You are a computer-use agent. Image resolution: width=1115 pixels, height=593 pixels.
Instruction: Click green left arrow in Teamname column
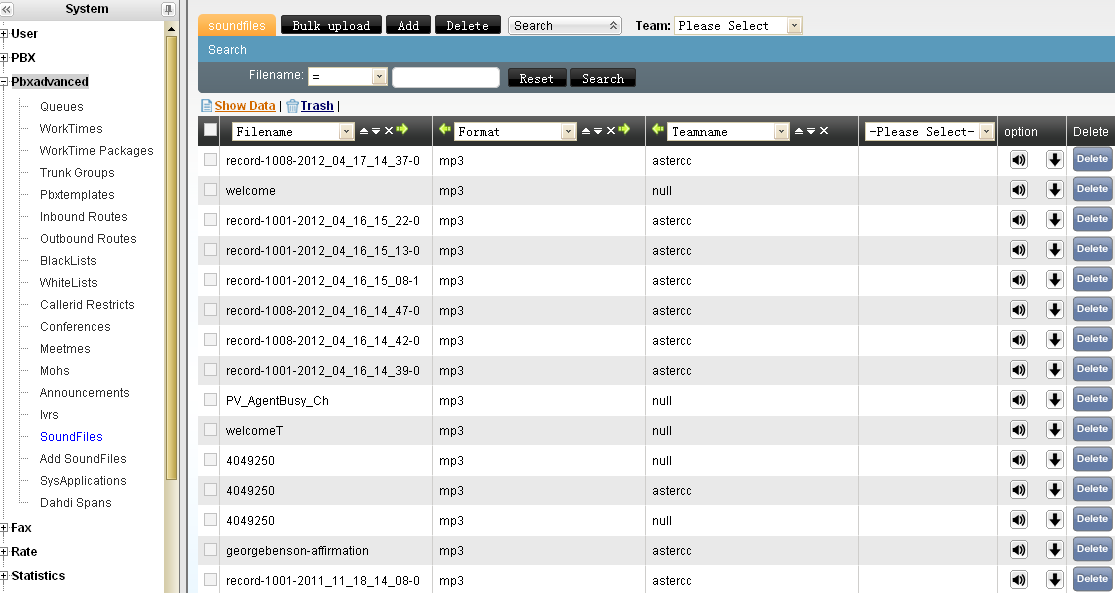point(658,130)
